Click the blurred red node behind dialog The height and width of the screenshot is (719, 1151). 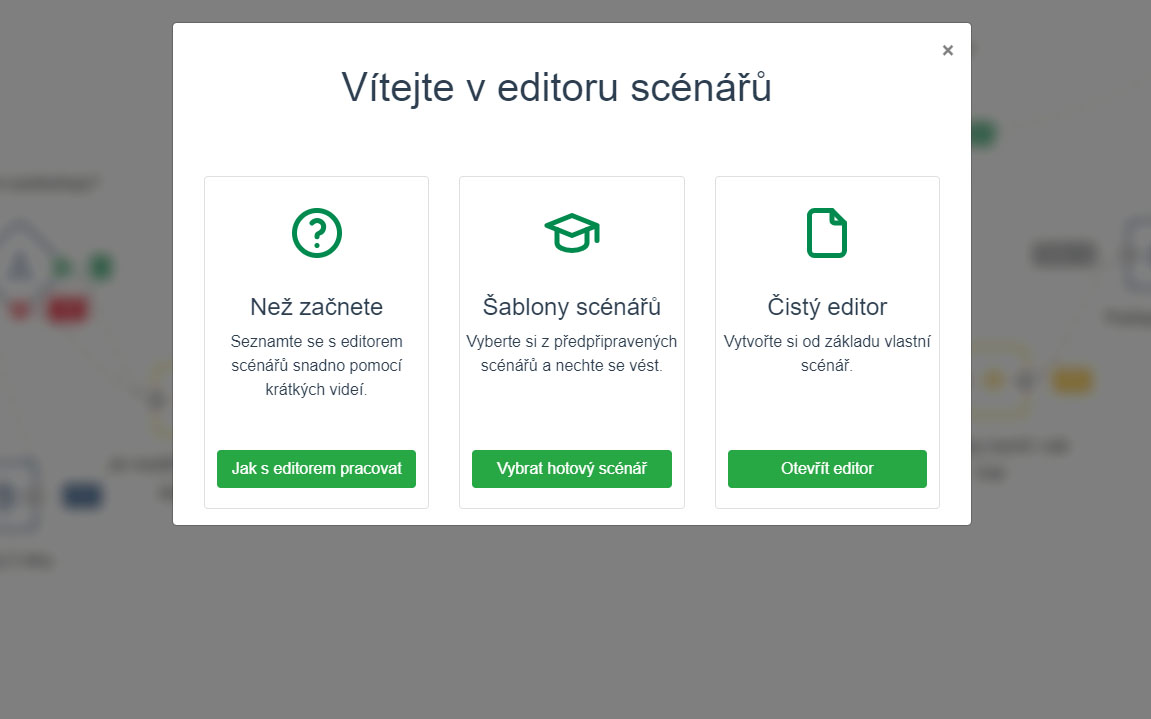(x=68, y=310)
